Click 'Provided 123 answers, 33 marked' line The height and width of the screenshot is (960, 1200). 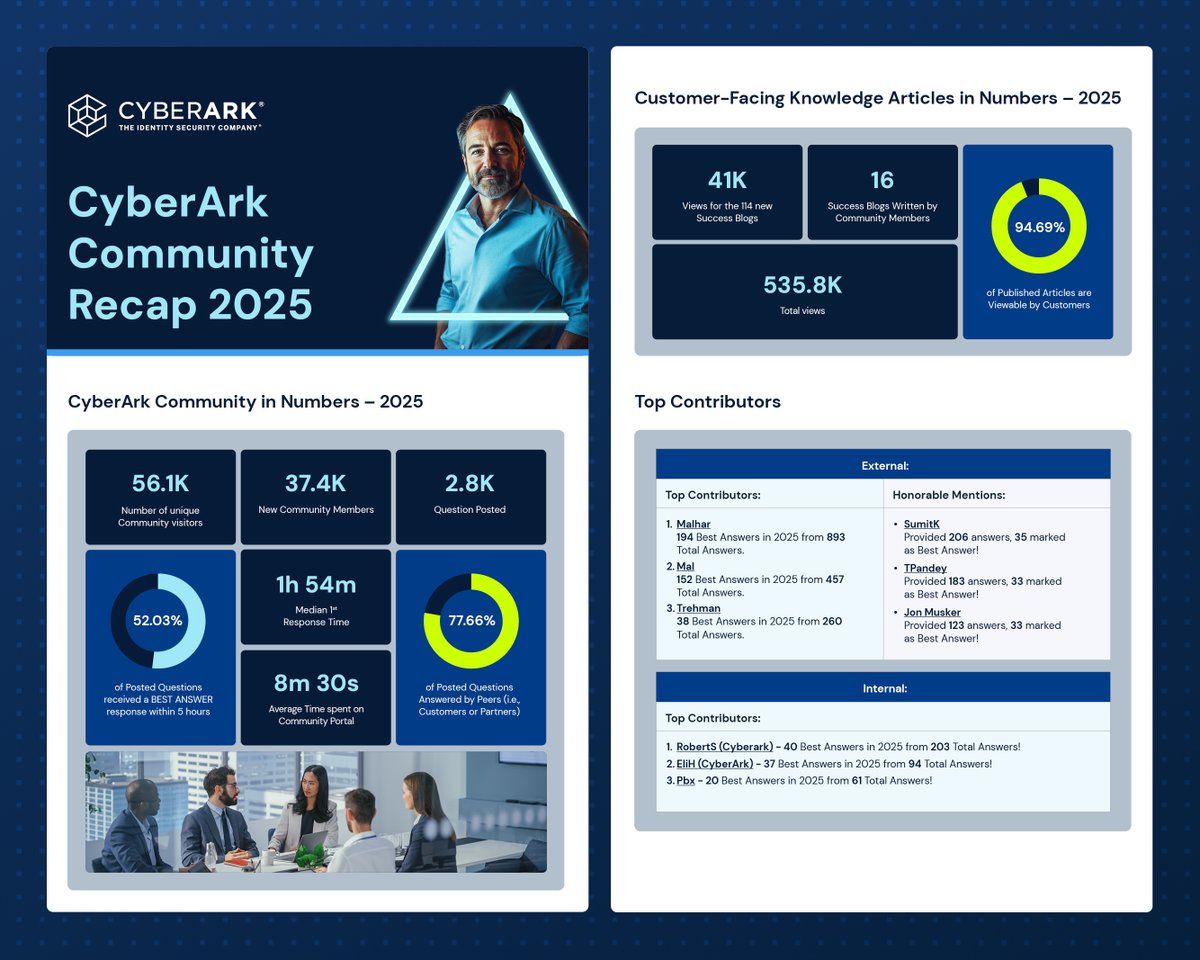coord(982,625)
